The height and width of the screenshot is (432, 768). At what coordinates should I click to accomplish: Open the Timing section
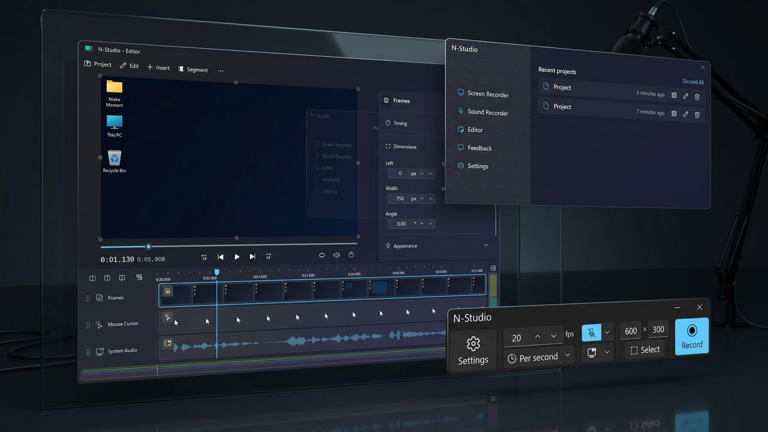click(397, 123)
